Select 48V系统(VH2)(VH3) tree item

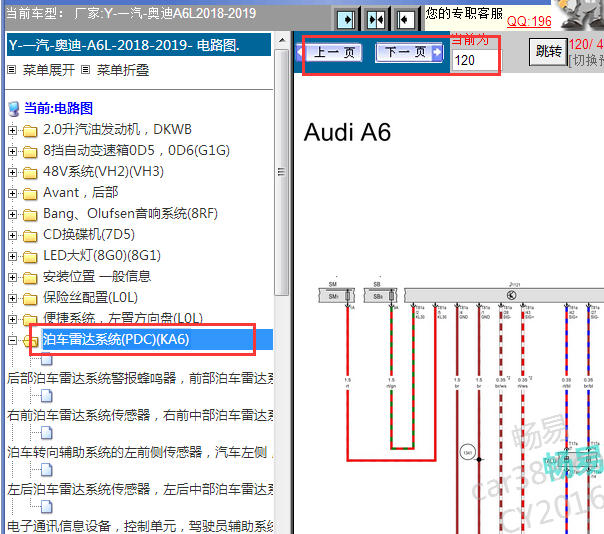(103, 171)
